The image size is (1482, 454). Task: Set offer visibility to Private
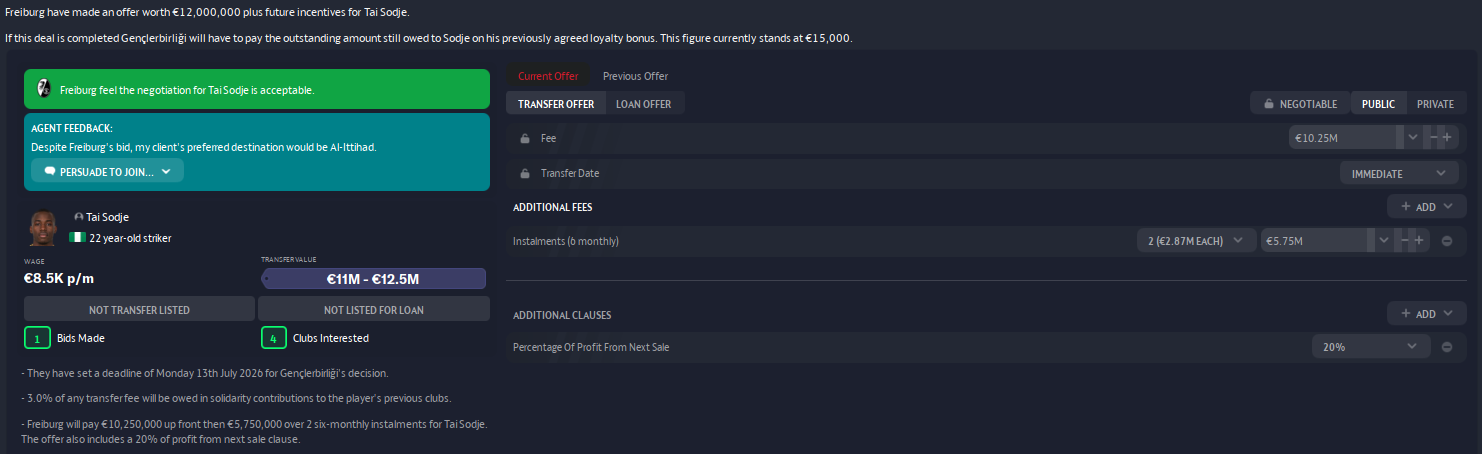tap(1435, 103)
